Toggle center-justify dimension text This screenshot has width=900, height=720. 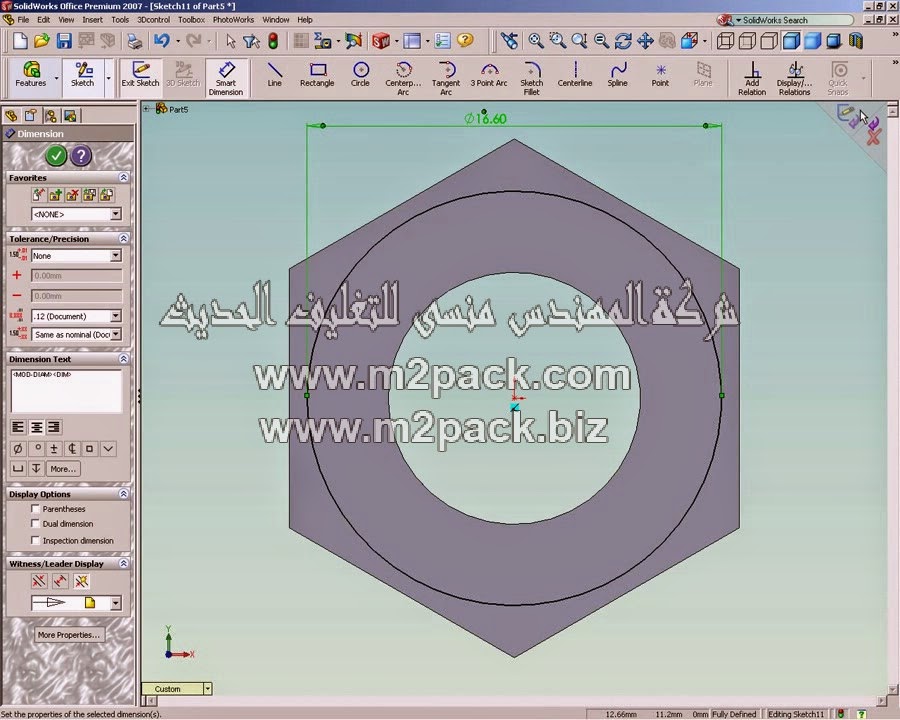tap(36, 427)
